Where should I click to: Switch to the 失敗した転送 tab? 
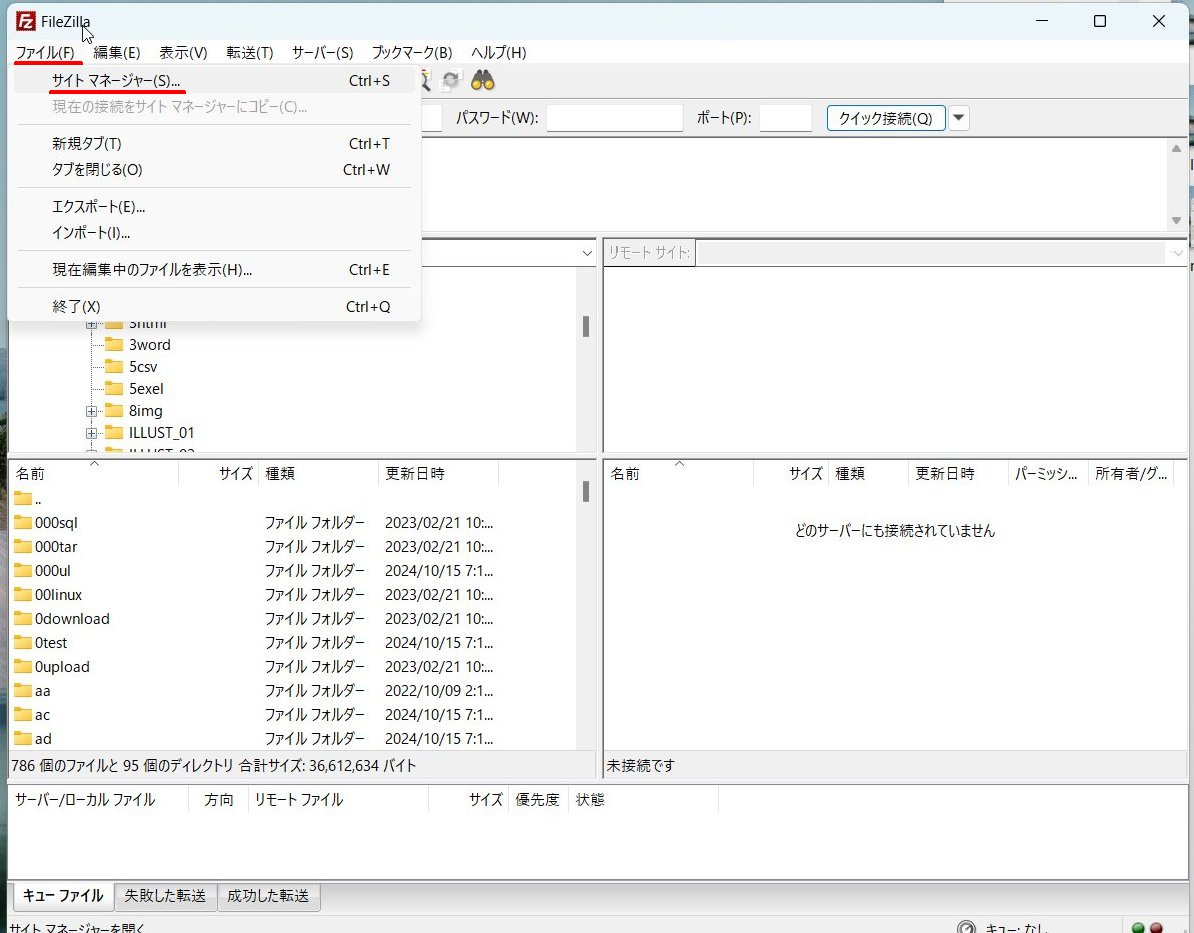(x=165, y=896)
